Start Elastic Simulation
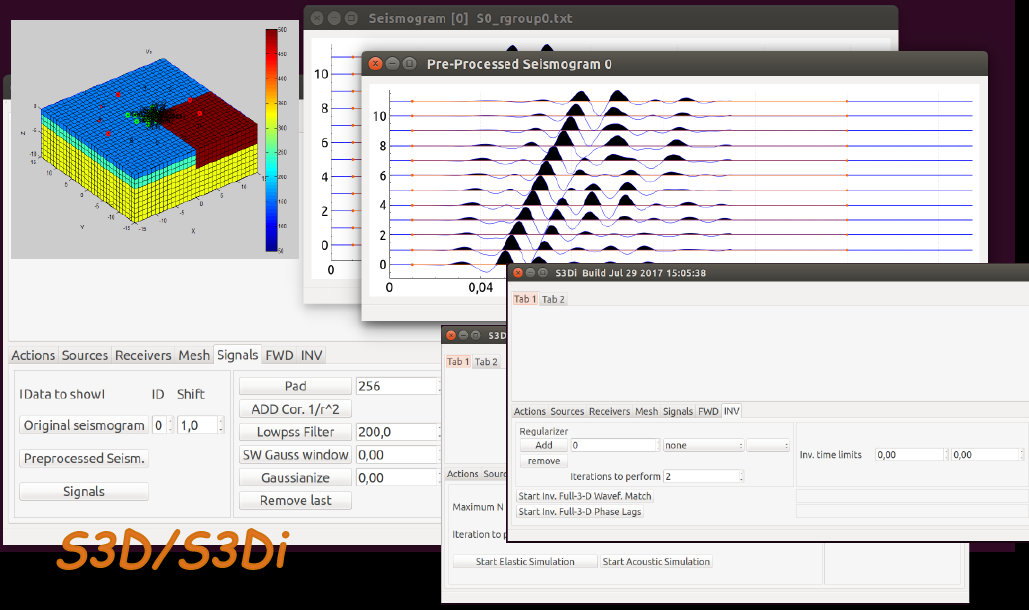 pos(525,561)
